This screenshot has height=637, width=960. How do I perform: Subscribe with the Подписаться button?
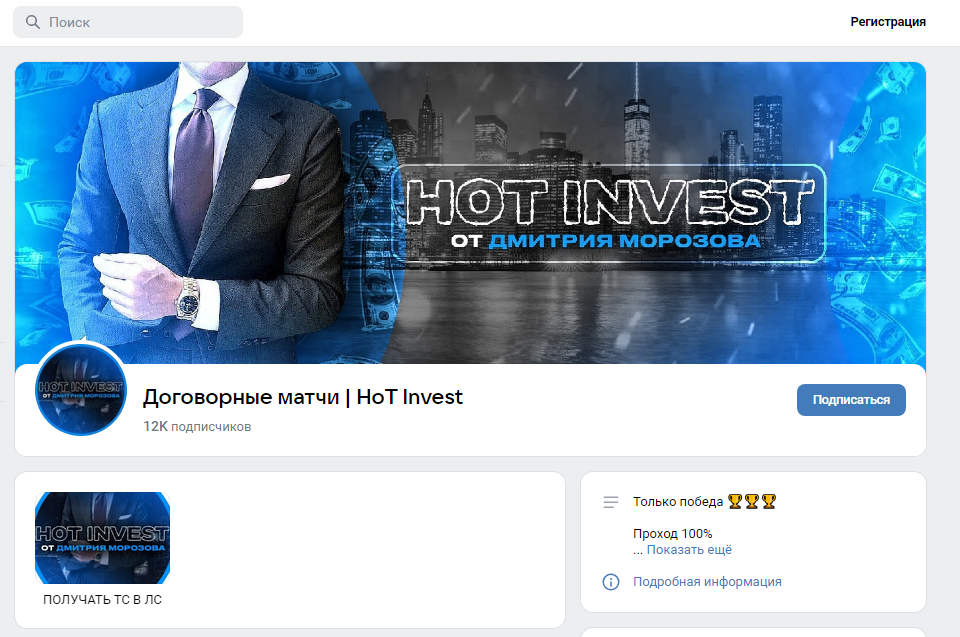click(851, 400)
